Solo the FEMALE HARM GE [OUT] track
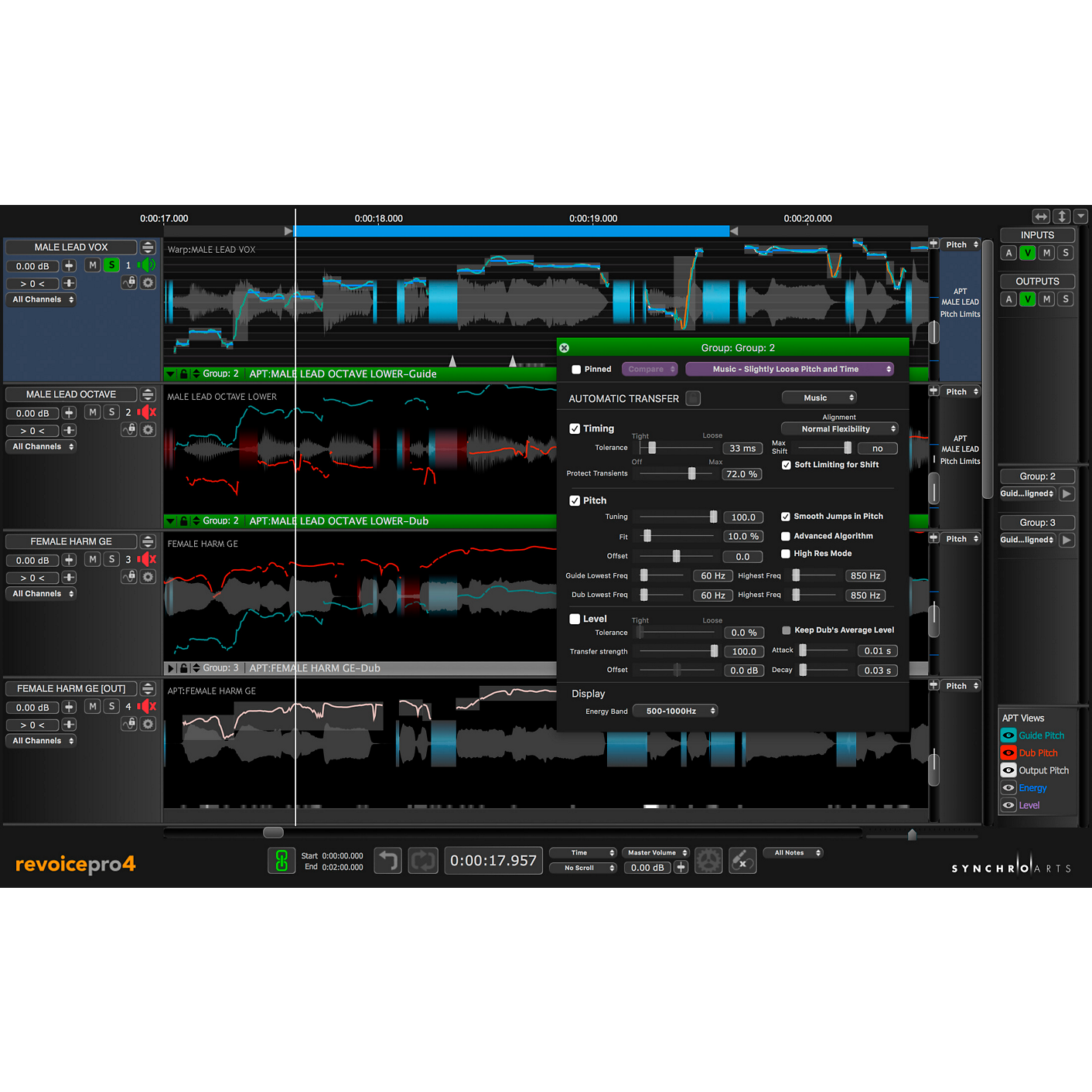 tap(111, 706)
